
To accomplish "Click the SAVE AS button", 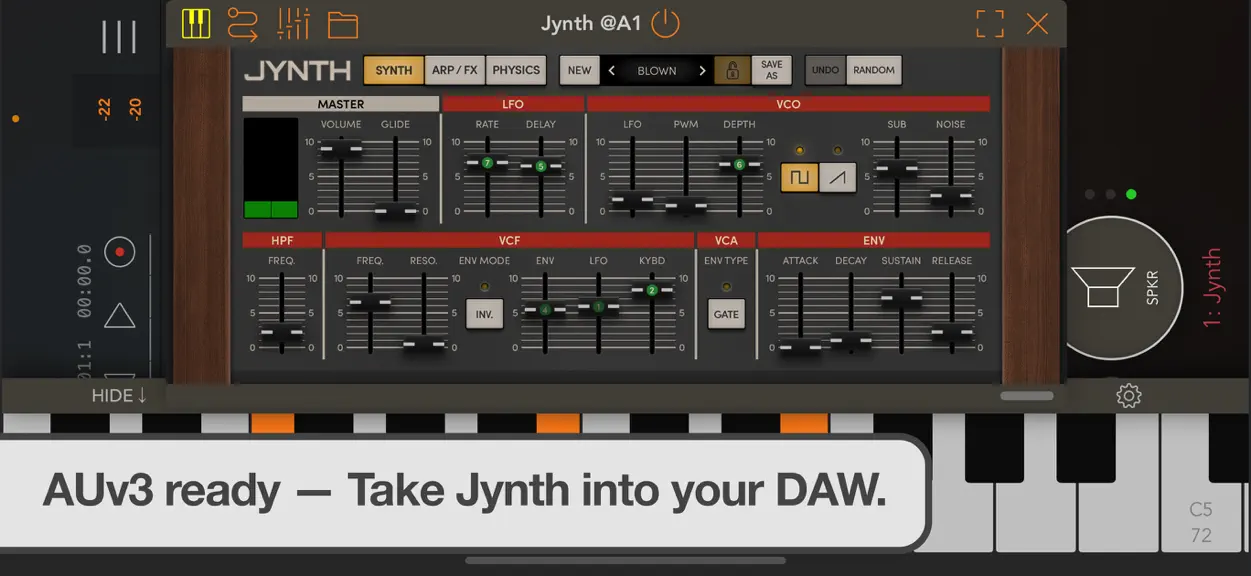I will (x=771, y=70).
